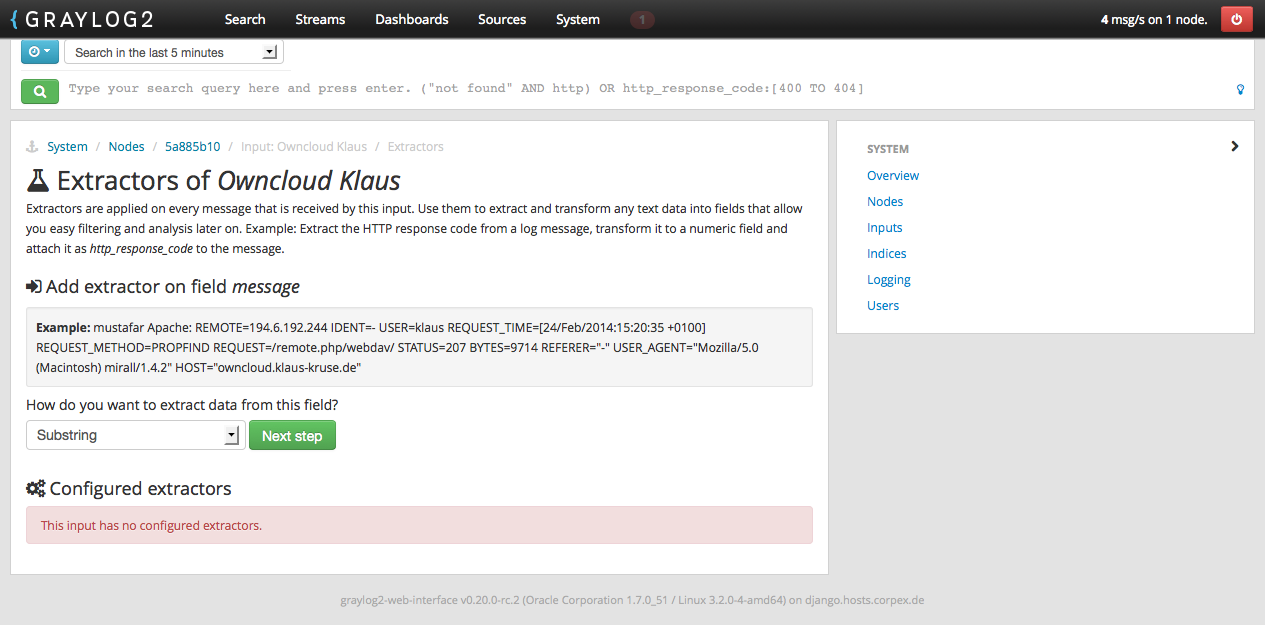Click the red power logout icon

[x=1236, y=19]
